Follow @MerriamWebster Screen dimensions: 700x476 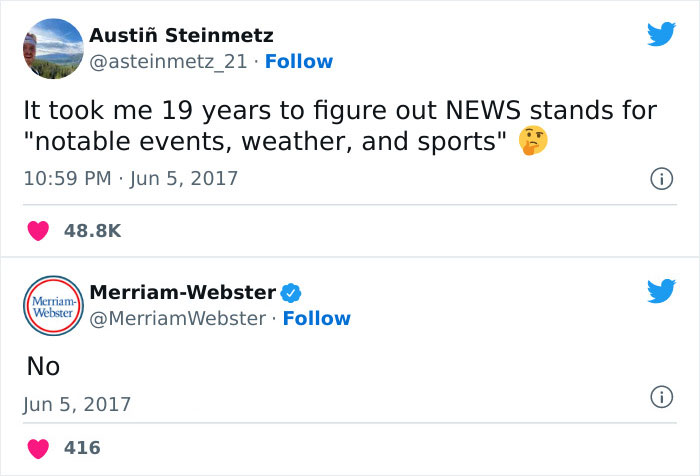[x=317, y=318]
